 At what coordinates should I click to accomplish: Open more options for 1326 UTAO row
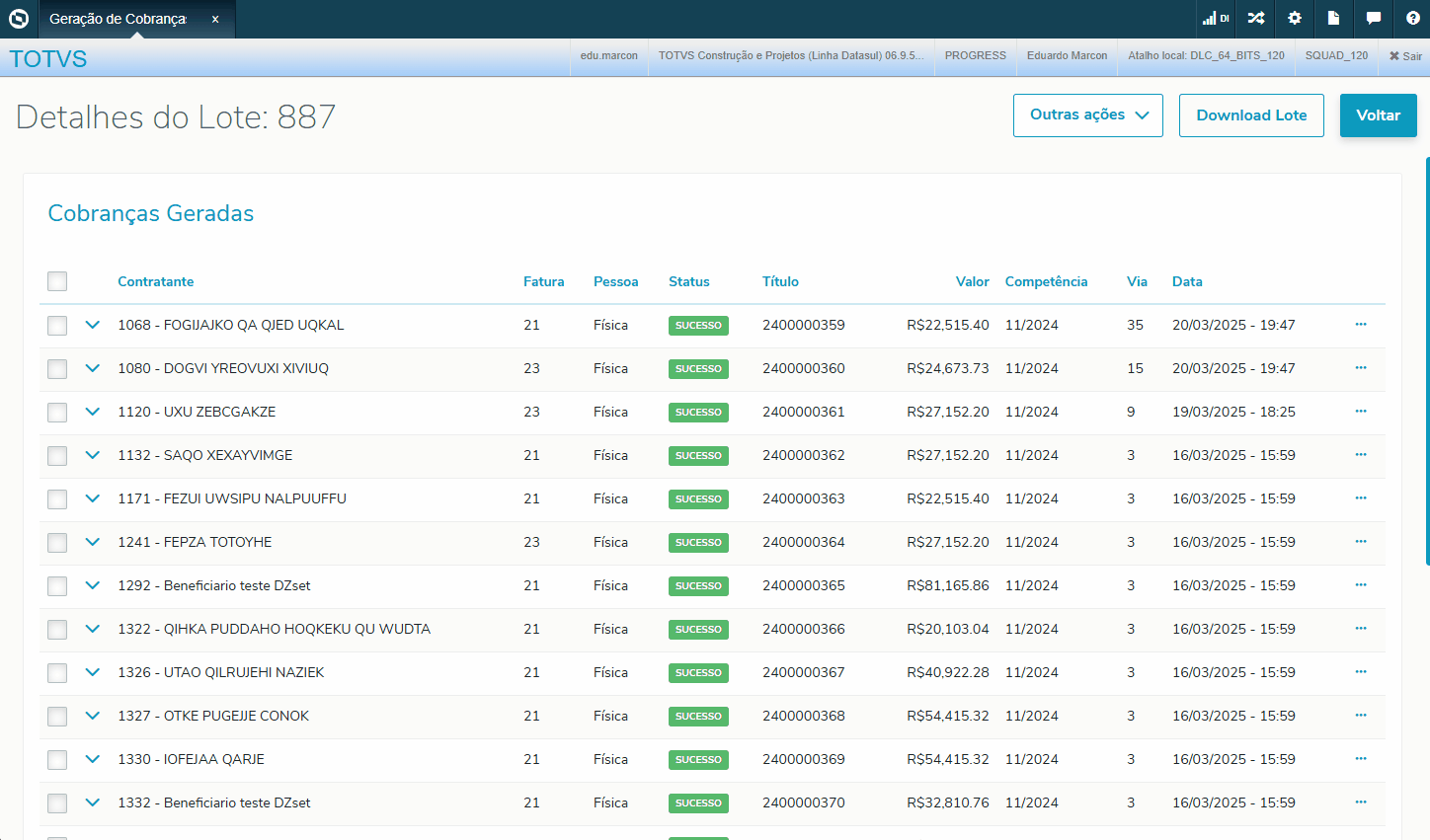[1361, 672]
